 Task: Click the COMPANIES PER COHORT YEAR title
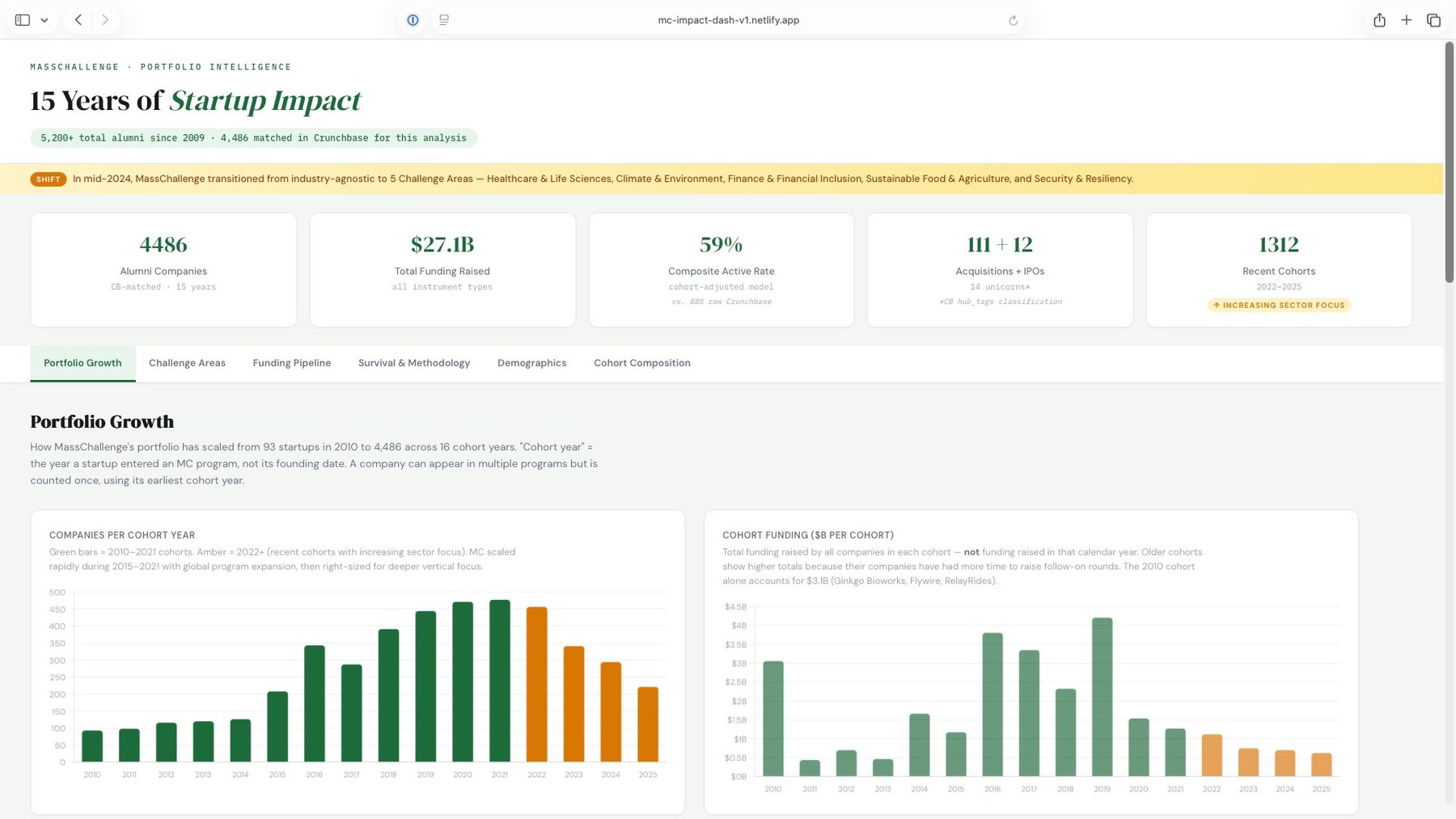tap(122, 535)
